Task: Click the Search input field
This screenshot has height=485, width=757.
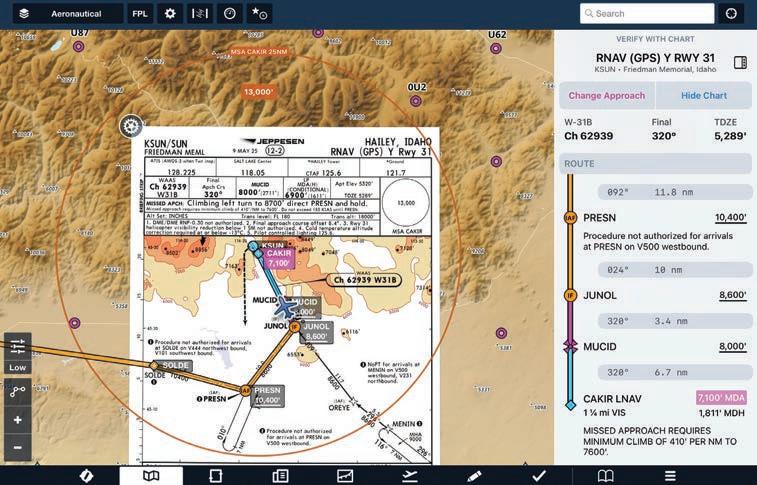Action: pos(647,14)
